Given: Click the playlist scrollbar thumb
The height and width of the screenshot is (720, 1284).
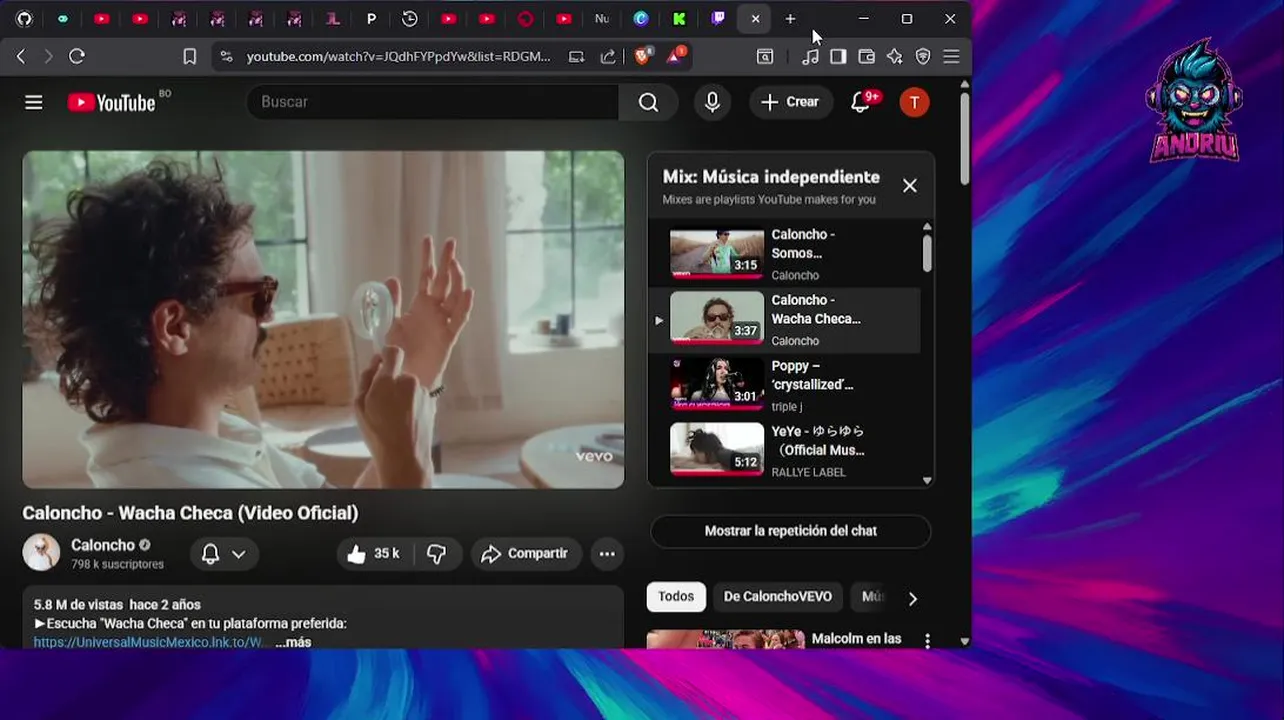Looking at the screenshot, I should (x=927, y=252).
